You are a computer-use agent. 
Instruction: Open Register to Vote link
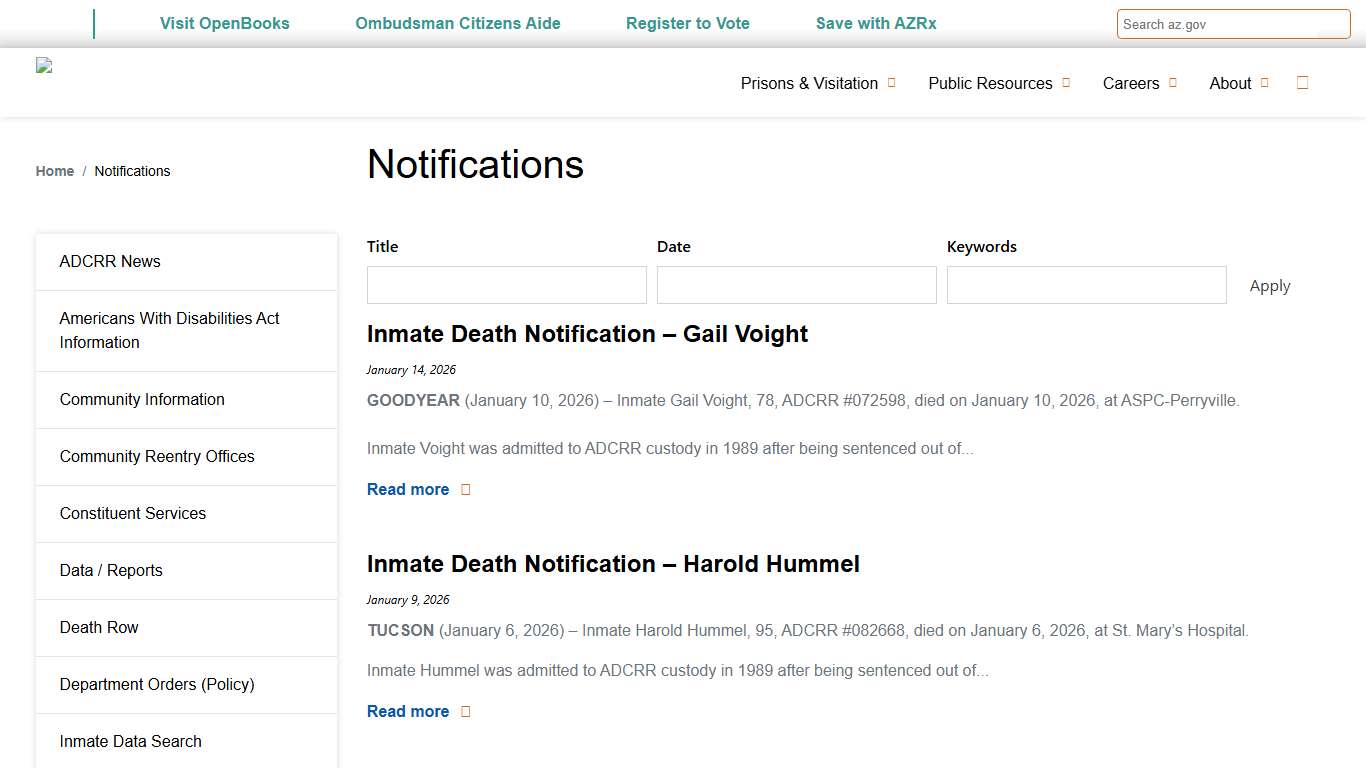coord(687,23)
